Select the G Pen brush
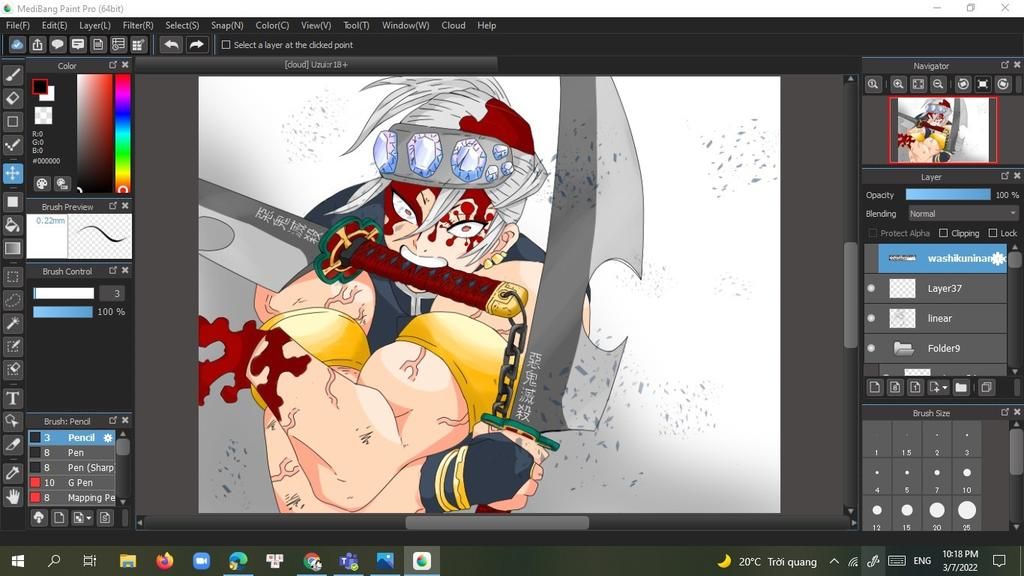 [72, 483]
